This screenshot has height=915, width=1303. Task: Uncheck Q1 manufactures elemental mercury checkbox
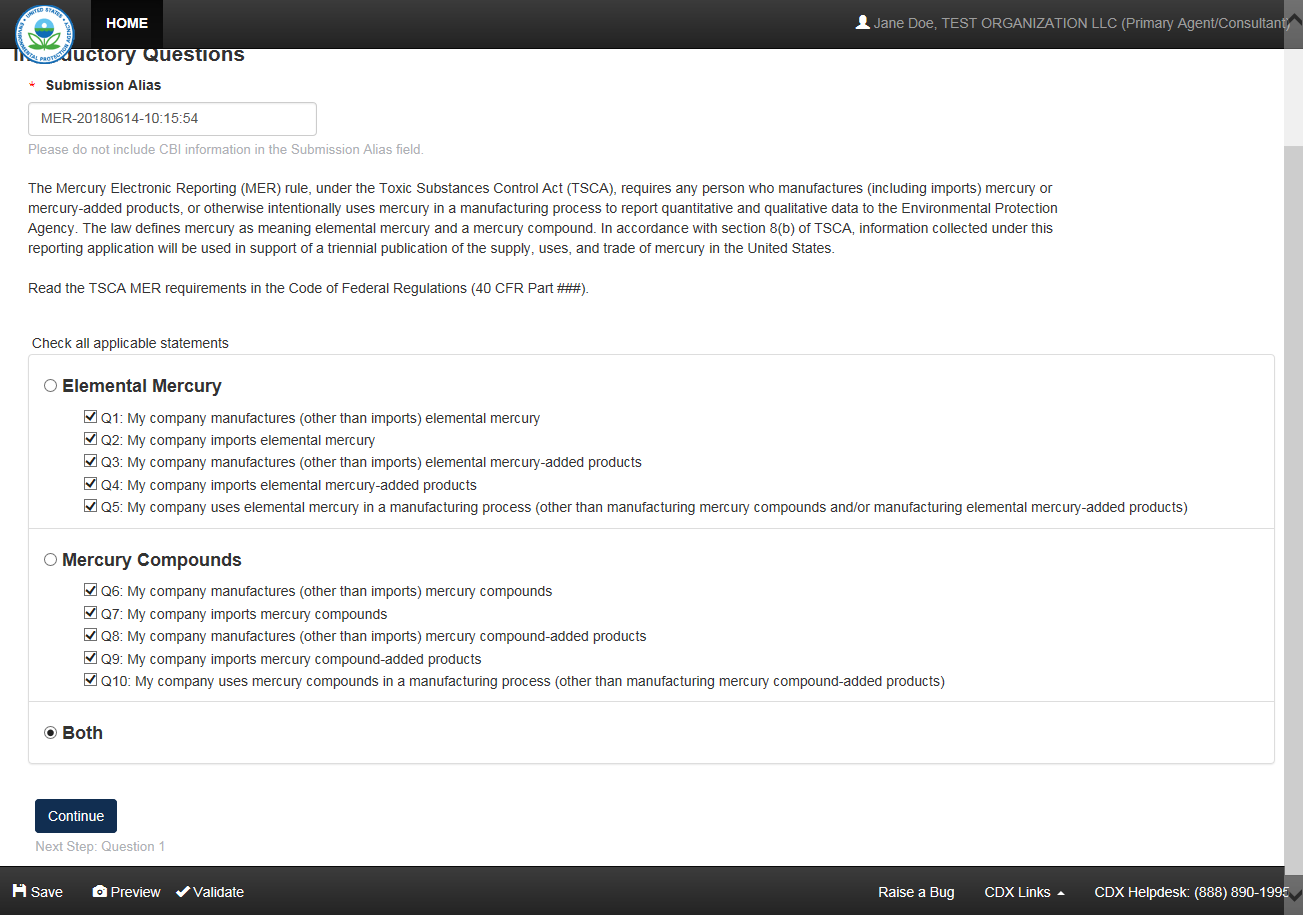click(91, 417)
